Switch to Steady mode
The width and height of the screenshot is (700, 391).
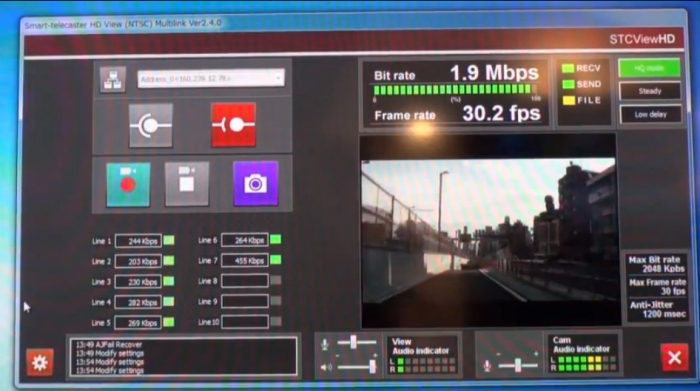(650, 91)
